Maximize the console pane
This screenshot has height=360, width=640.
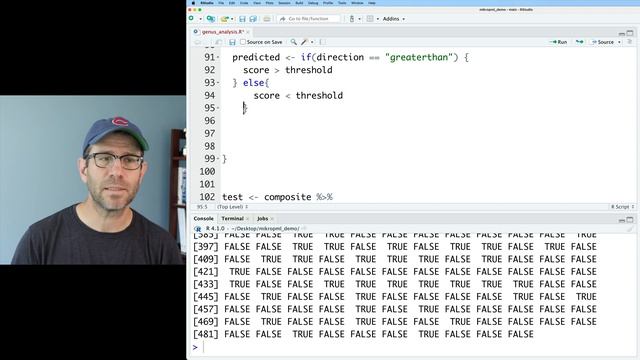point(630,220)
